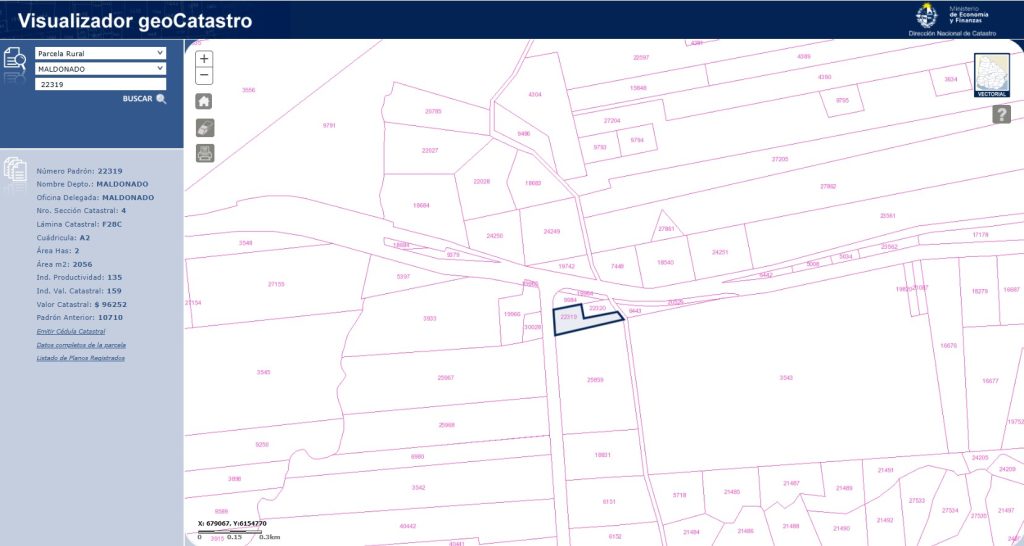Toggle the VECTORIAL basemap thumbnail
The image size is (1024, 546).
pyautogui.click(x=991, y=75)
